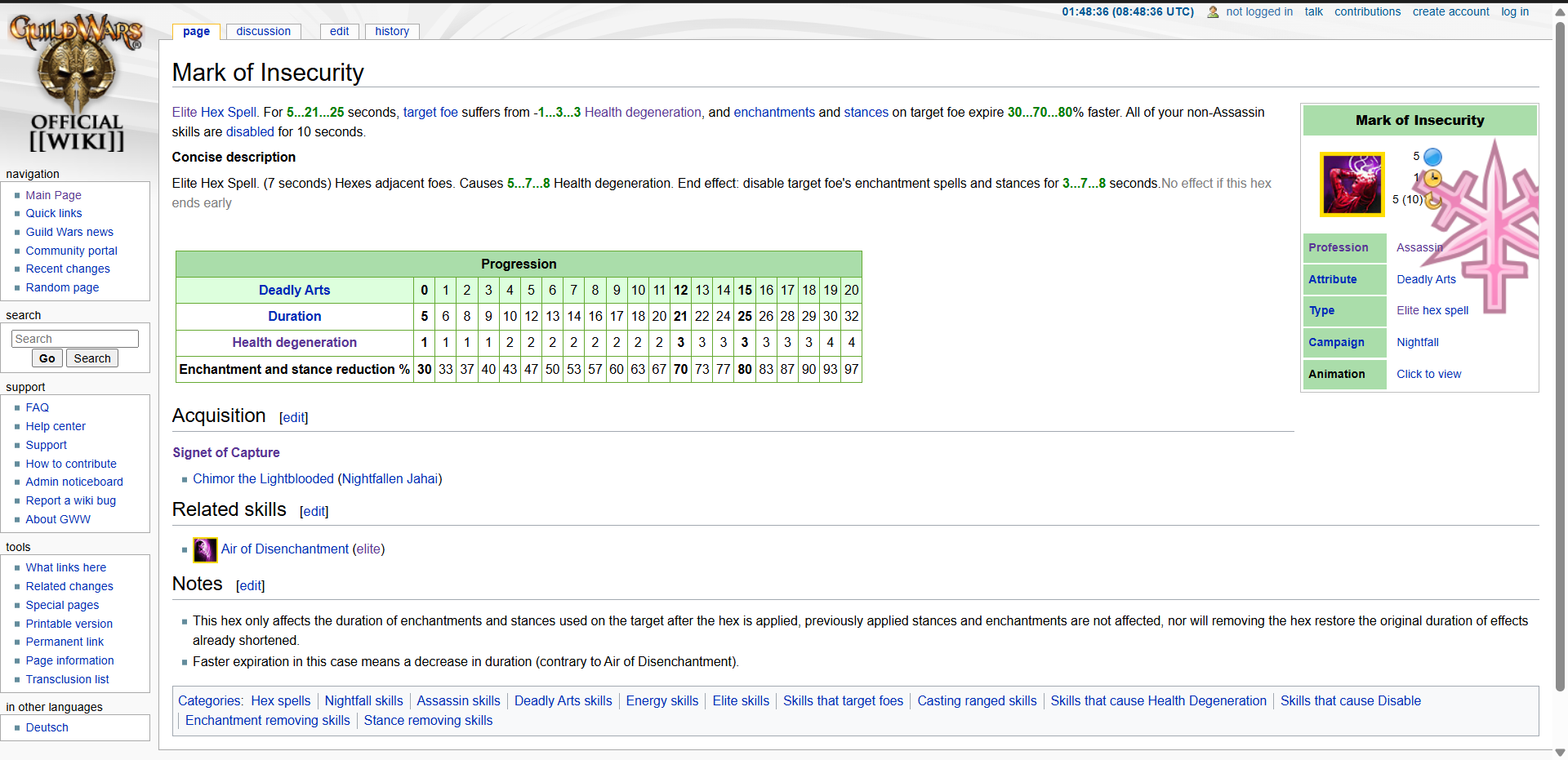The height and width of the screenshot is (760, 1568).
Task: Click the enchantments link
Action: (x=774, y=113)
